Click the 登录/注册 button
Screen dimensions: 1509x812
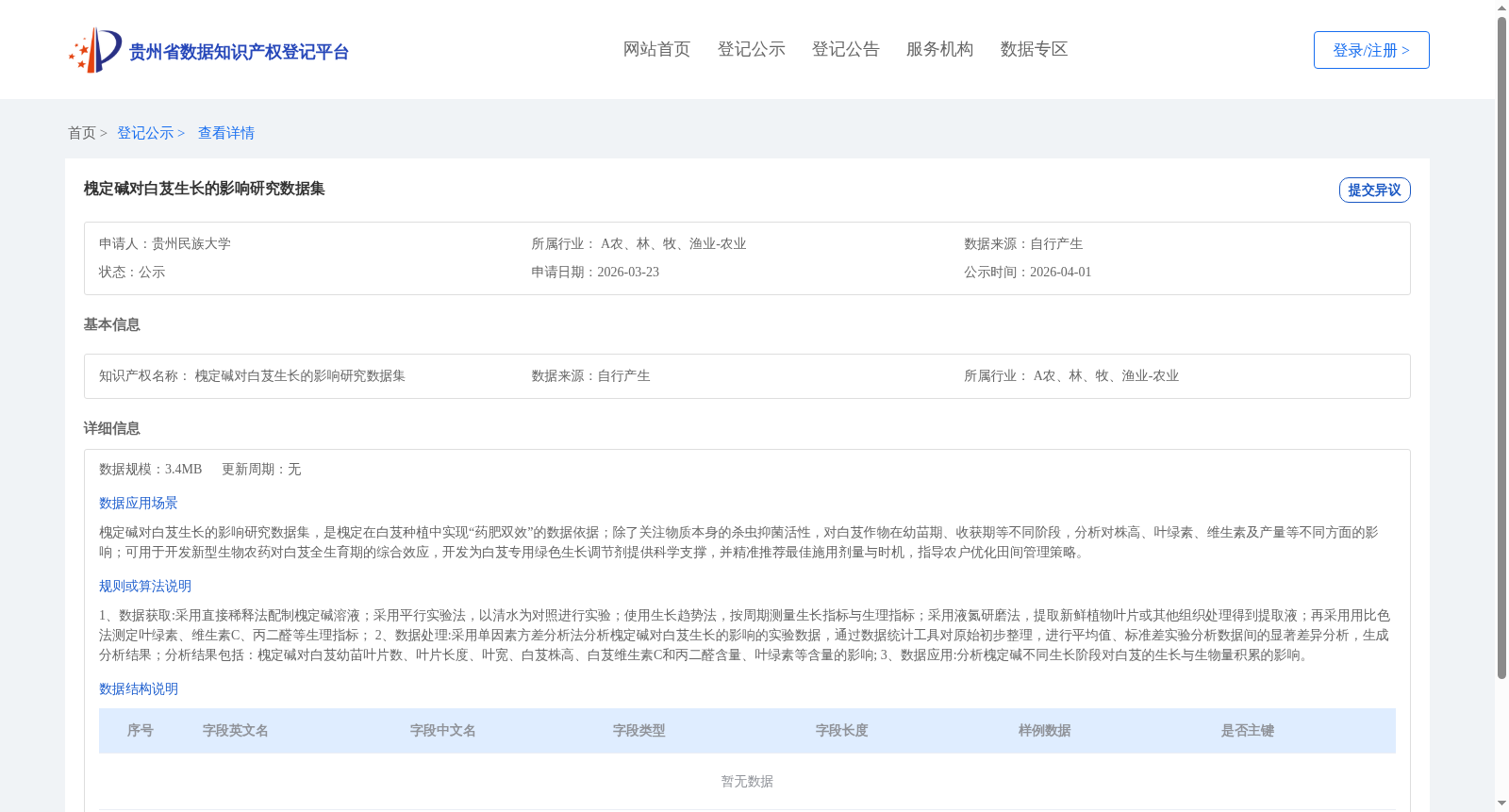click(1371, 50)
